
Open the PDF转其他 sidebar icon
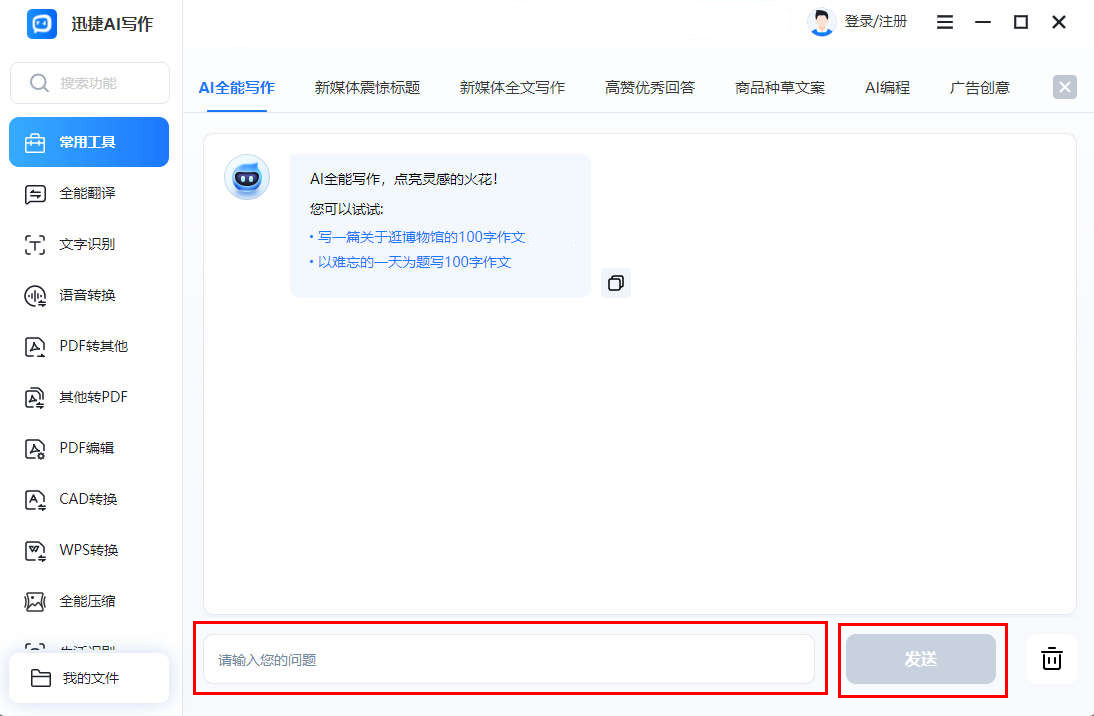pyautogui.click(x=35, y=346)
